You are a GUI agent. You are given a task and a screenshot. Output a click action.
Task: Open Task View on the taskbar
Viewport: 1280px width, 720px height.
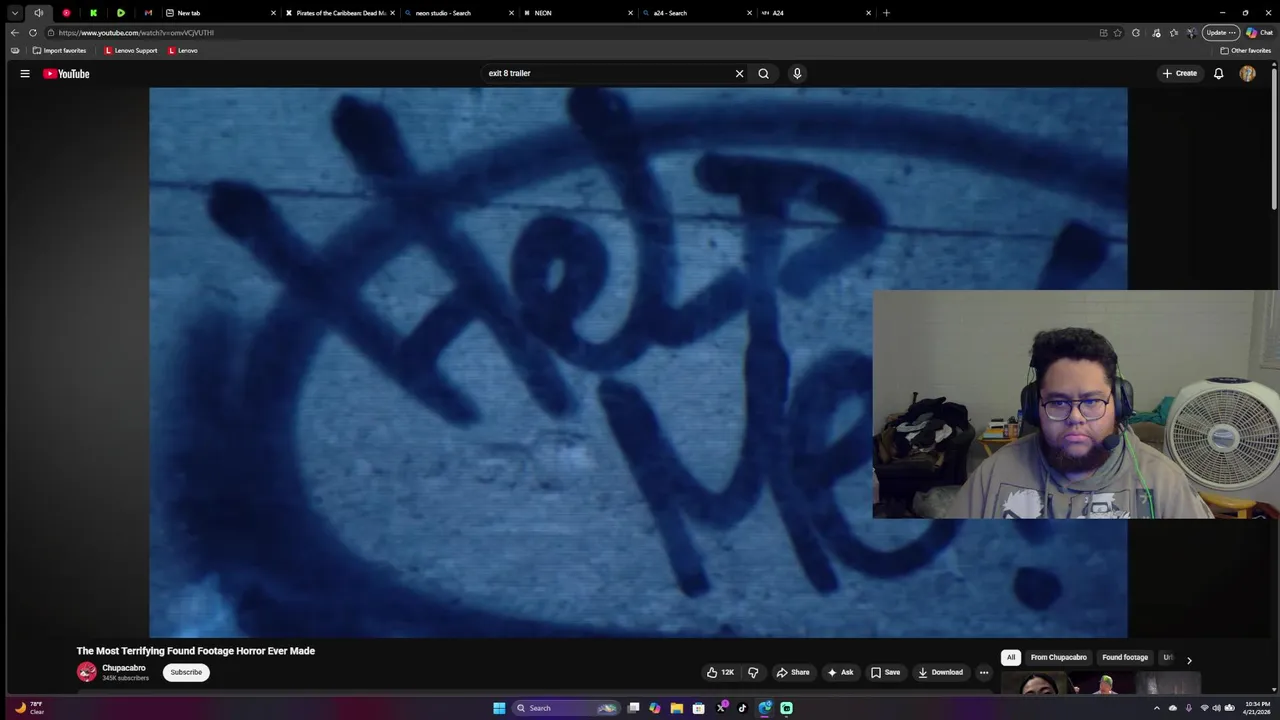point(633,708)
